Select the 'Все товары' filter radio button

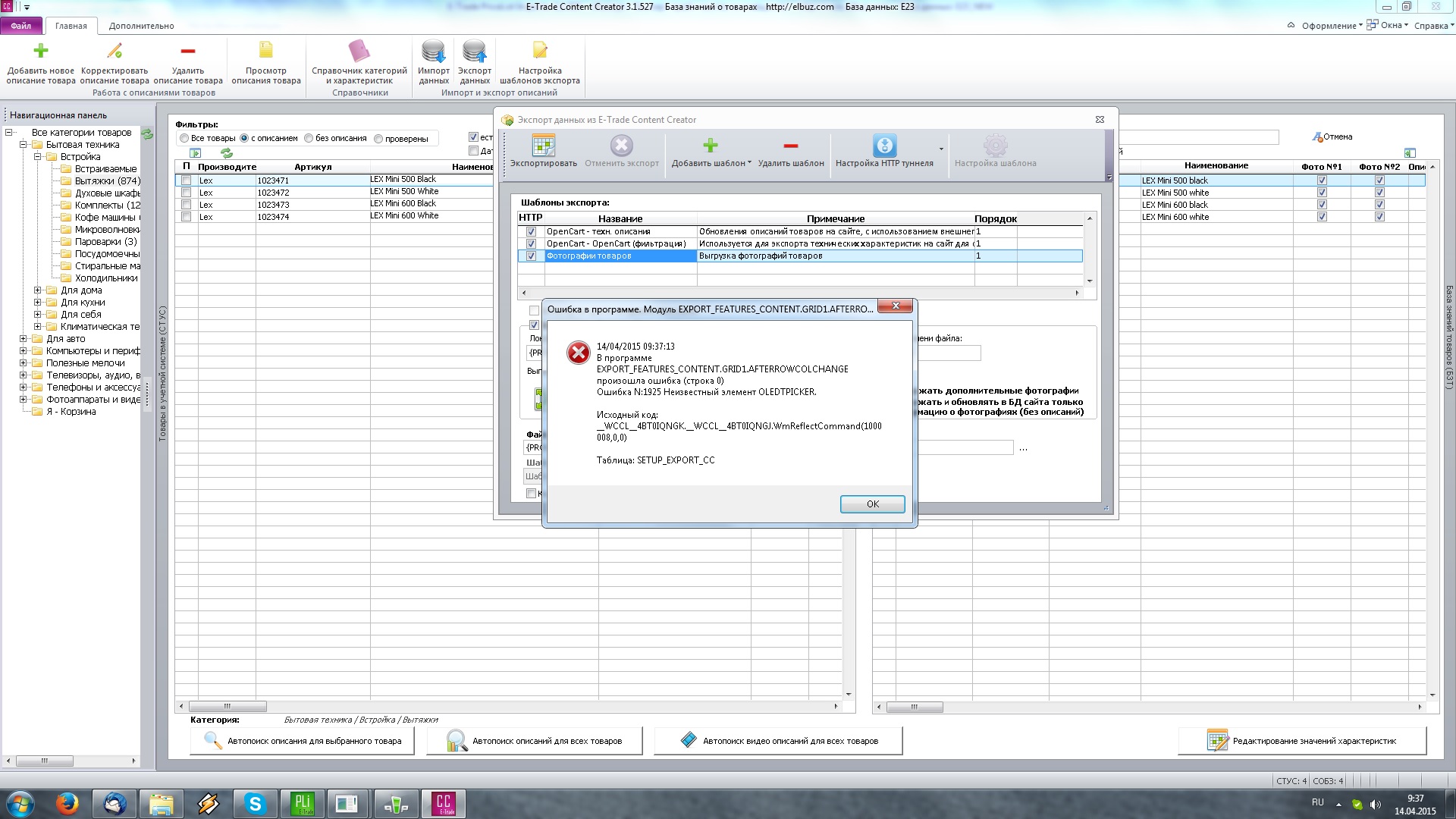point(184,139)
